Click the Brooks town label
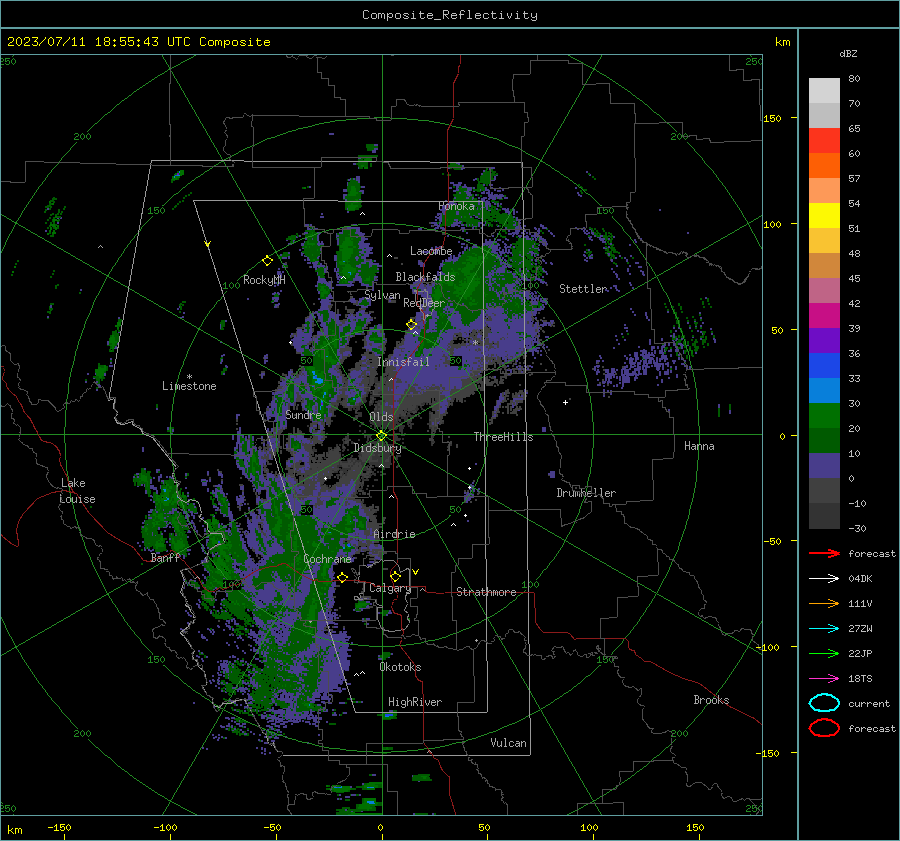The image size is (900, 841). [x=711, y=700]
